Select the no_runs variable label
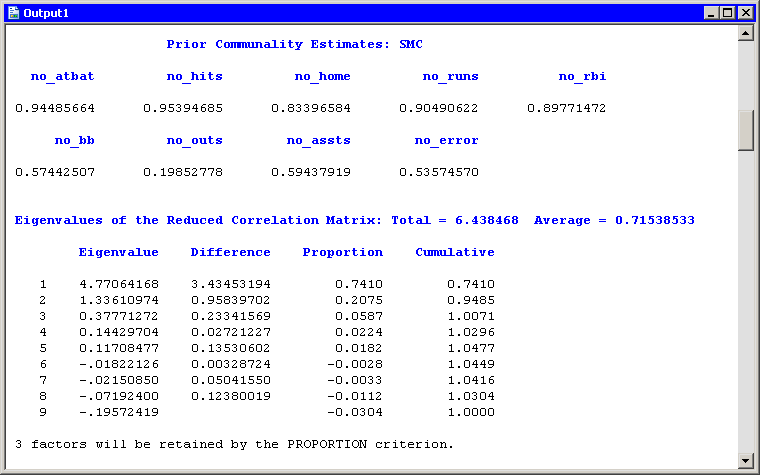Image resolution: width=760 pixels, height=475 pixels. pyautogui.click(x=451, y=77)
